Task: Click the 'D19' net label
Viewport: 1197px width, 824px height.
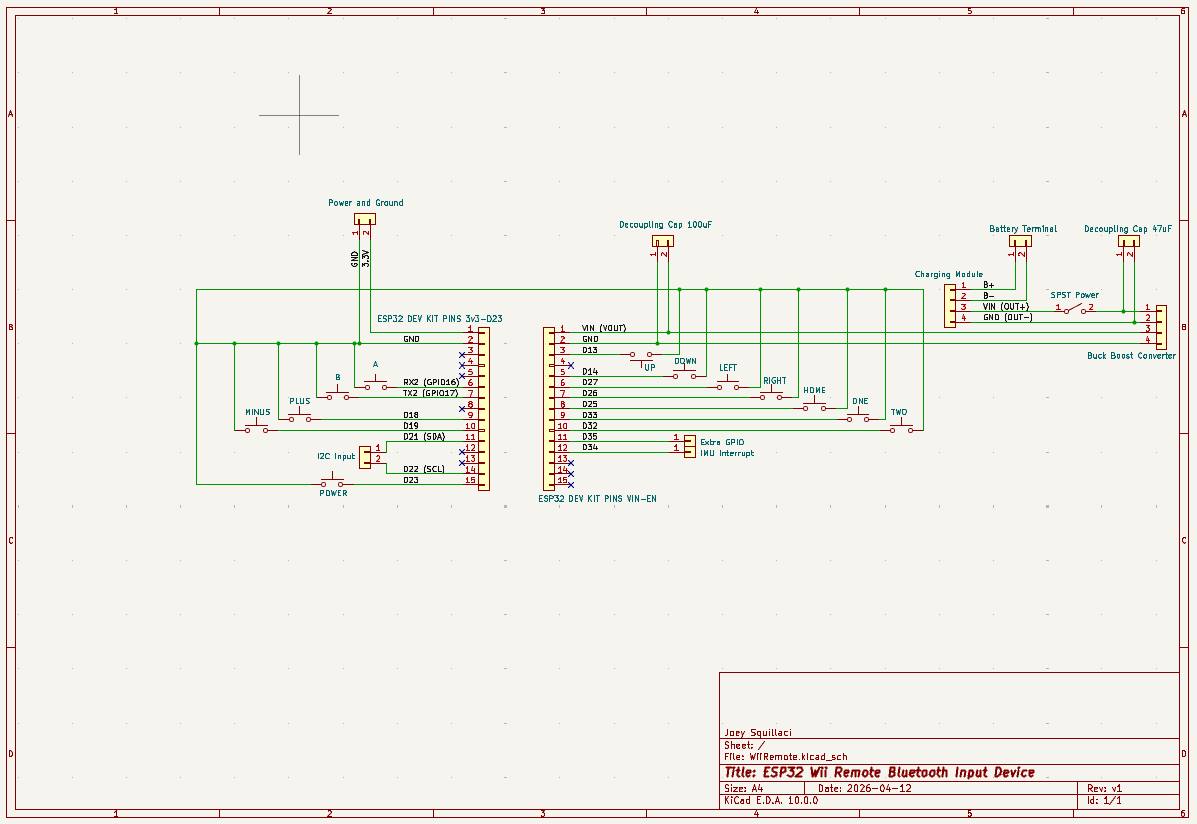Action: tap(411, 426)
